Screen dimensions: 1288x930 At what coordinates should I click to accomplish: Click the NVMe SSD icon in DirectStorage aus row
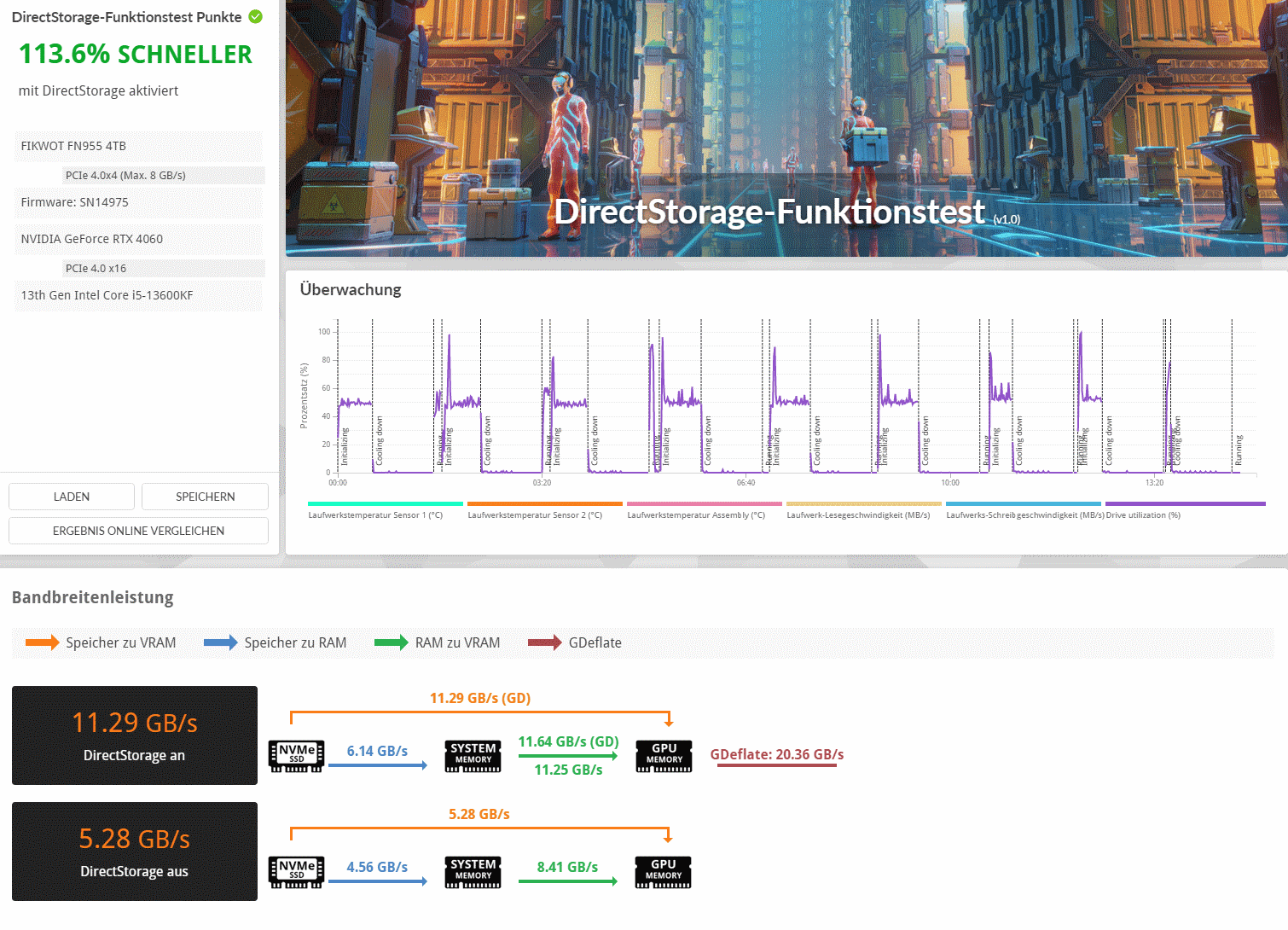click(x=296, y=872)
